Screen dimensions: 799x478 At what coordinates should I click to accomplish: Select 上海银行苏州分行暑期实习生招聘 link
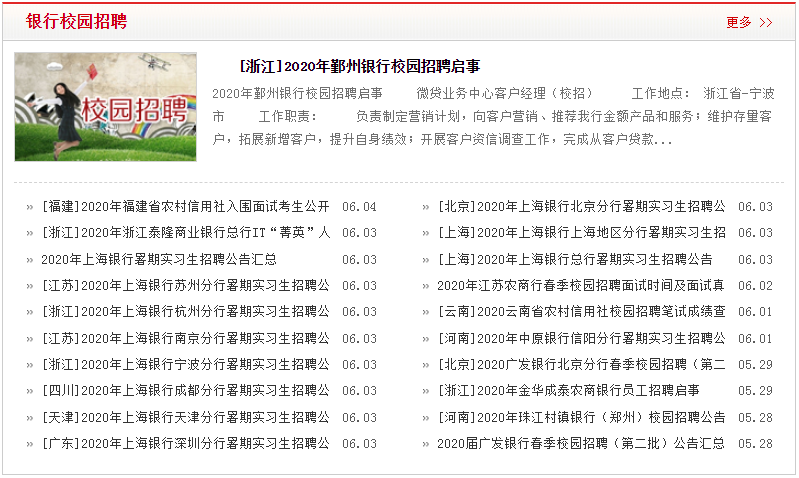pos(185,286)
